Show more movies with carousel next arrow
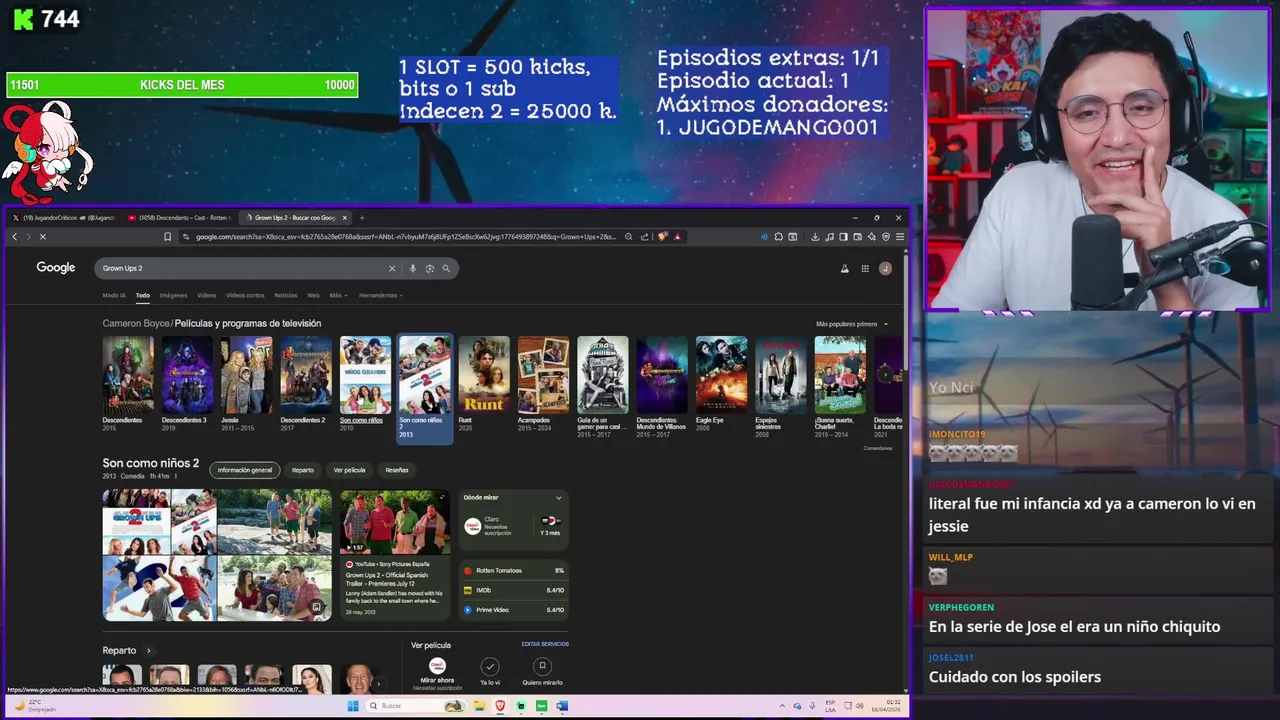The height and width of the screenshot is (720, 1280). pos(884,374)
